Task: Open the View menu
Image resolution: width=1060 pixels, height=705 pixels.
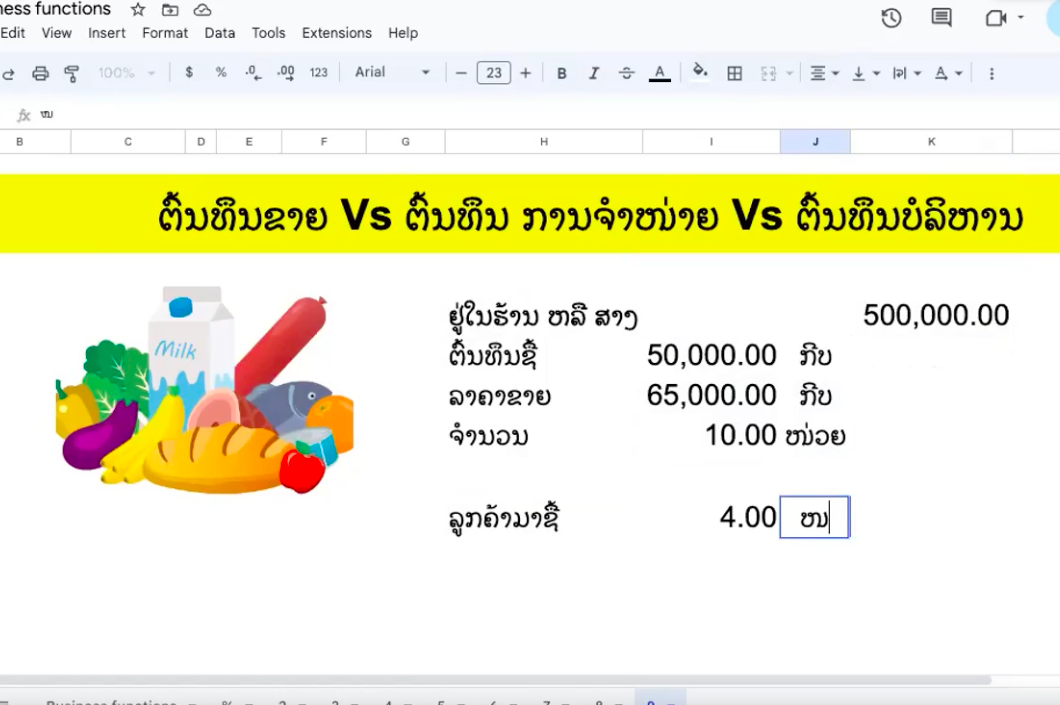Action: point(57,33)
